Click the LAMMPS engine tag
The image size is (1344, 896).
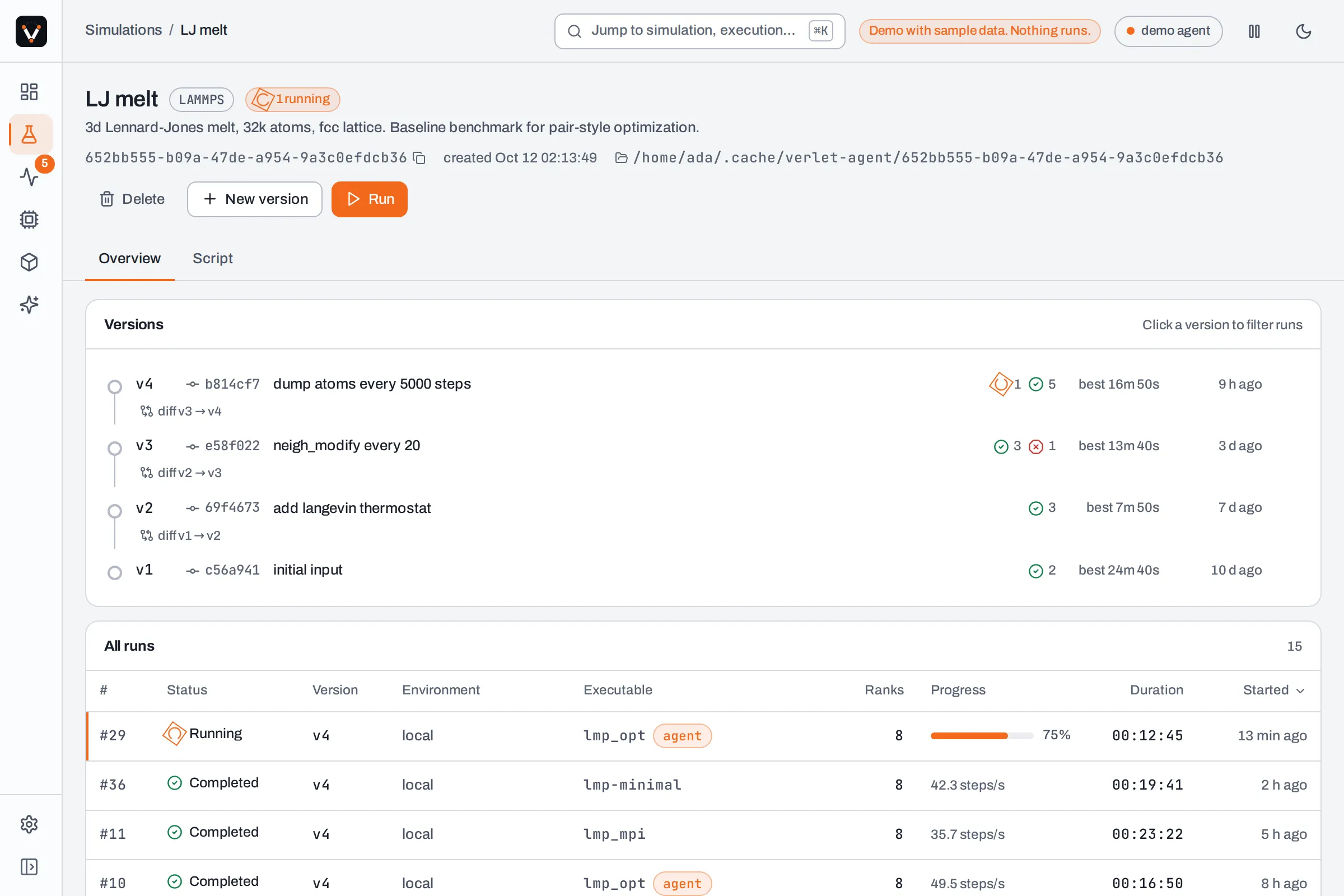[x=201, y=100]
